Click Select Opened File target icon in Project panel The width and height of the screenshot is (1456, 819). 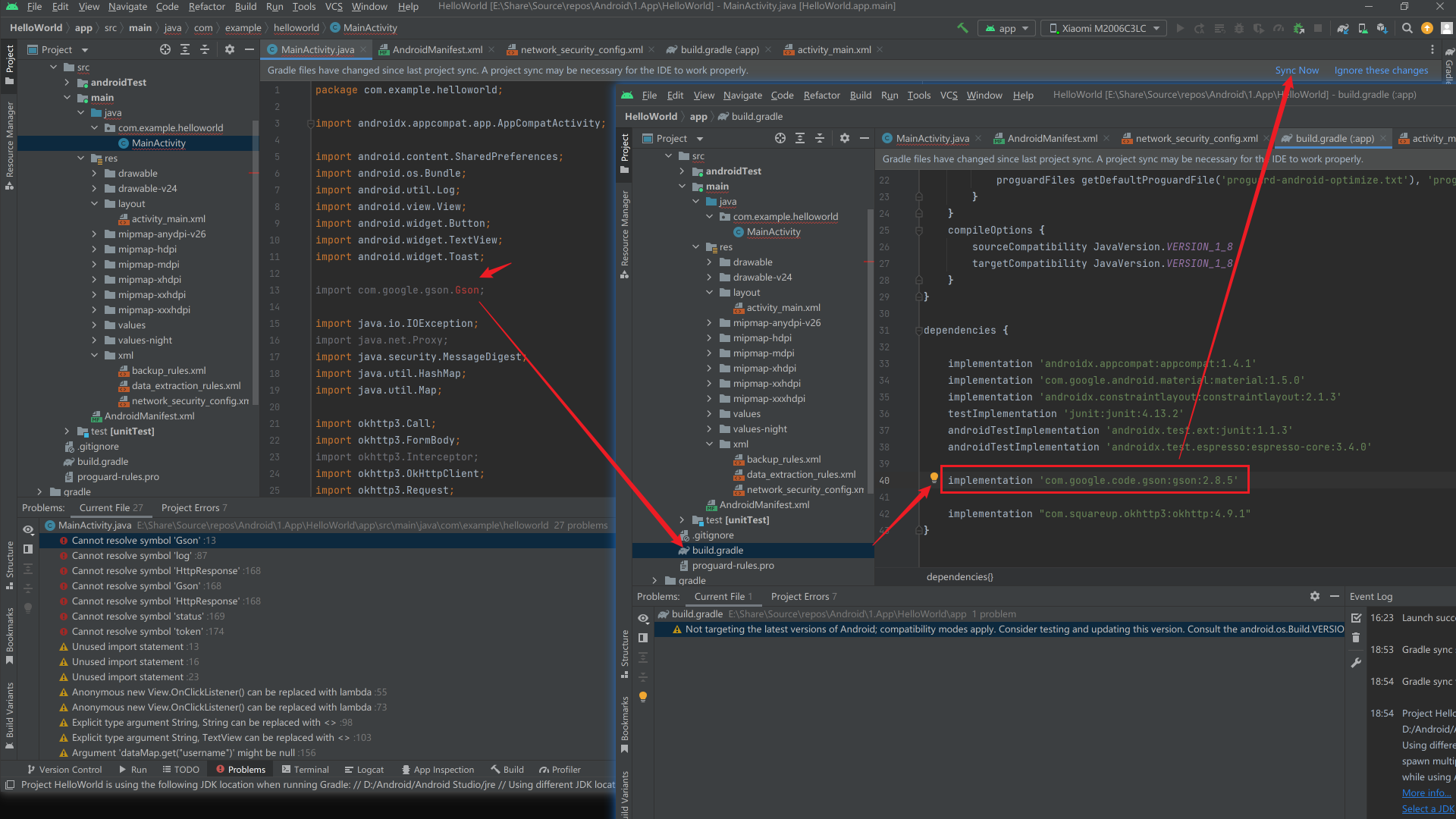coord(165,49)
